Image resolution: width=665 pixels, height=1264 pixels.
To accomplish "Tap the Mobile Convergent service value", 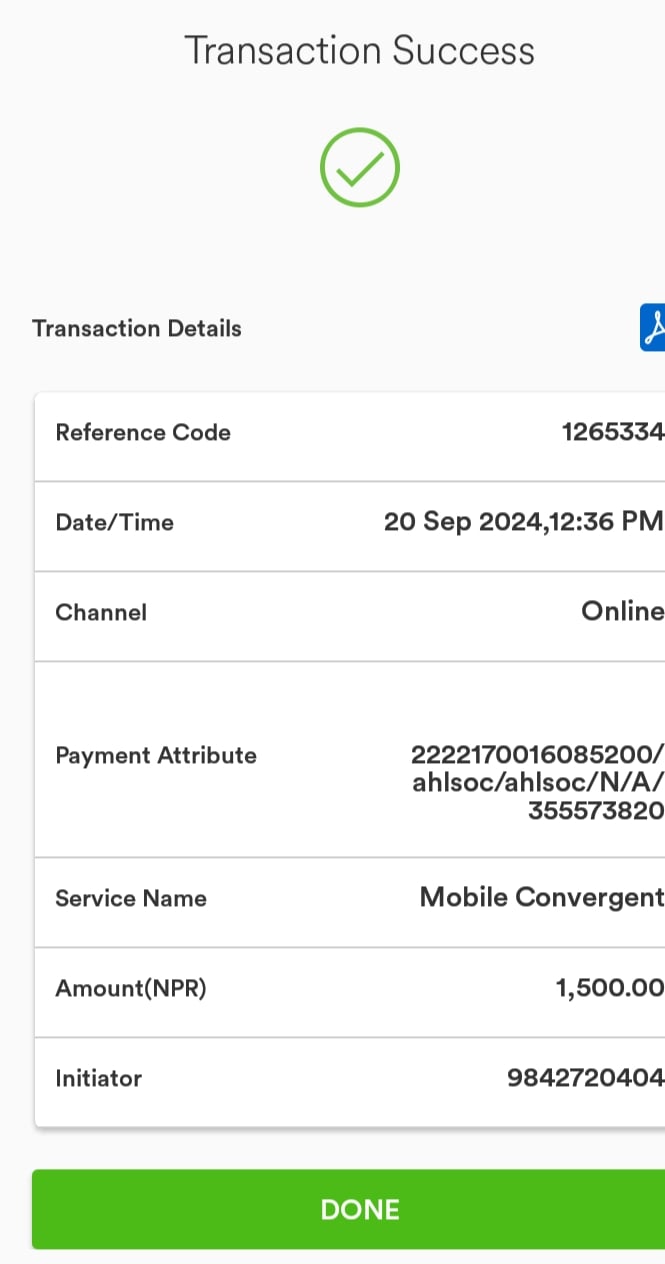I will coord(542,897).
